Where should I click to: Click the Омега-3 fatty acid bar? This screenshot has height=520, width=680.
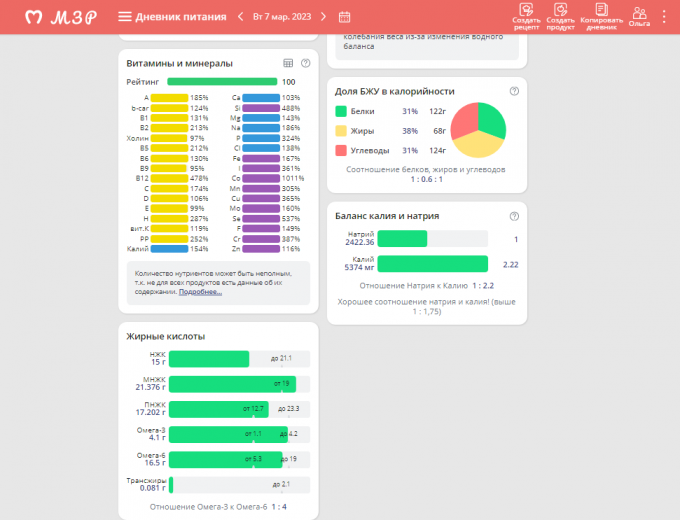pos(228,434)
